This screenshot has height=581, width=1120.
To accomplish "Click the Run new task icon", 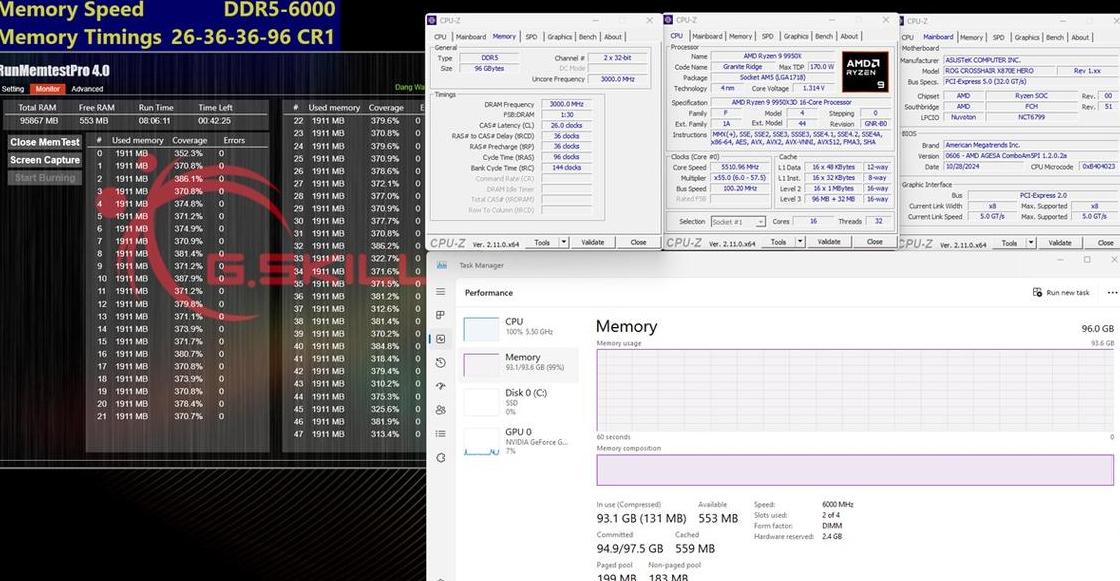I will pos(1037,292).
